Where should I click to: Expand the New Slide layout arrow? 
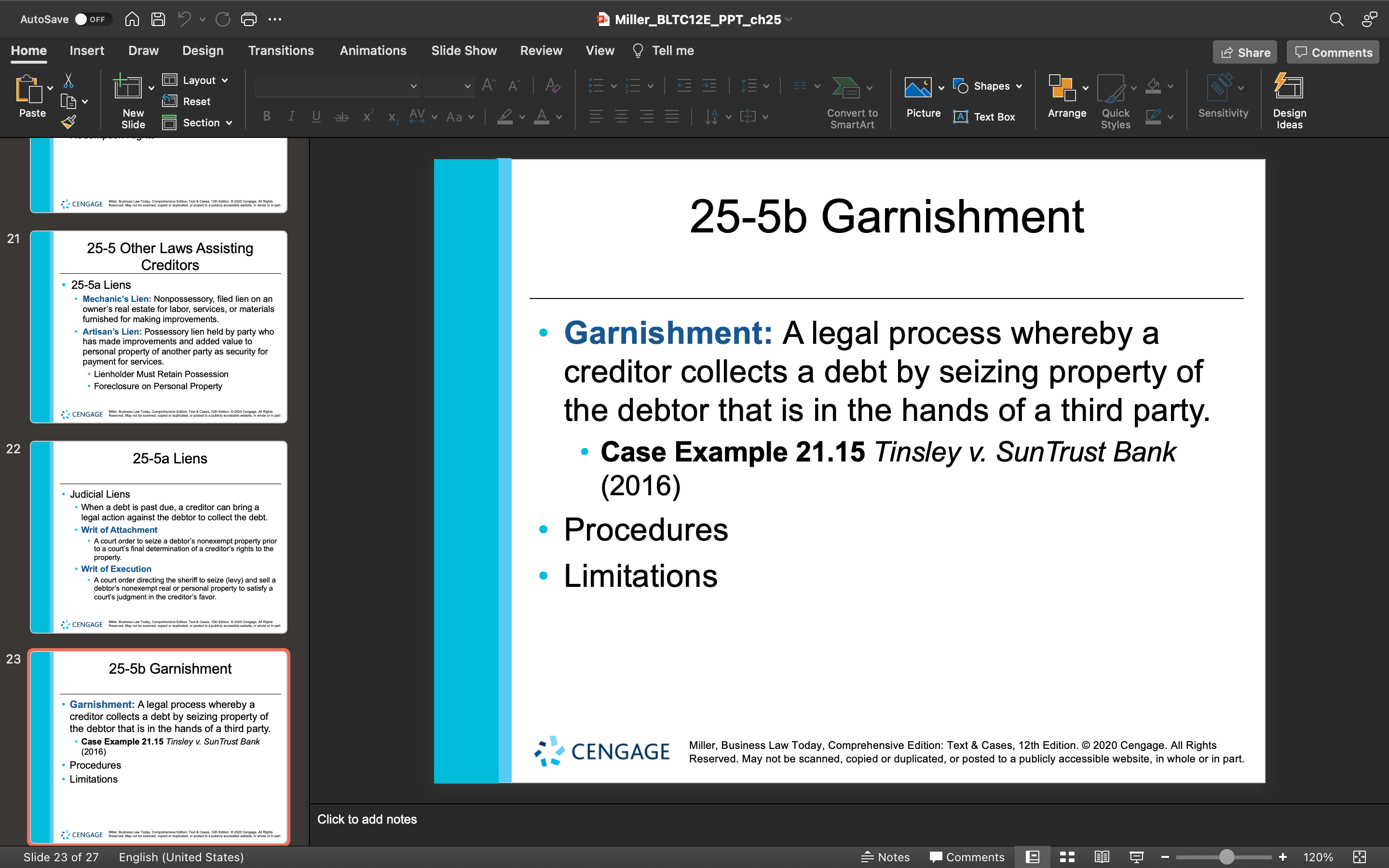click(151, 88)
